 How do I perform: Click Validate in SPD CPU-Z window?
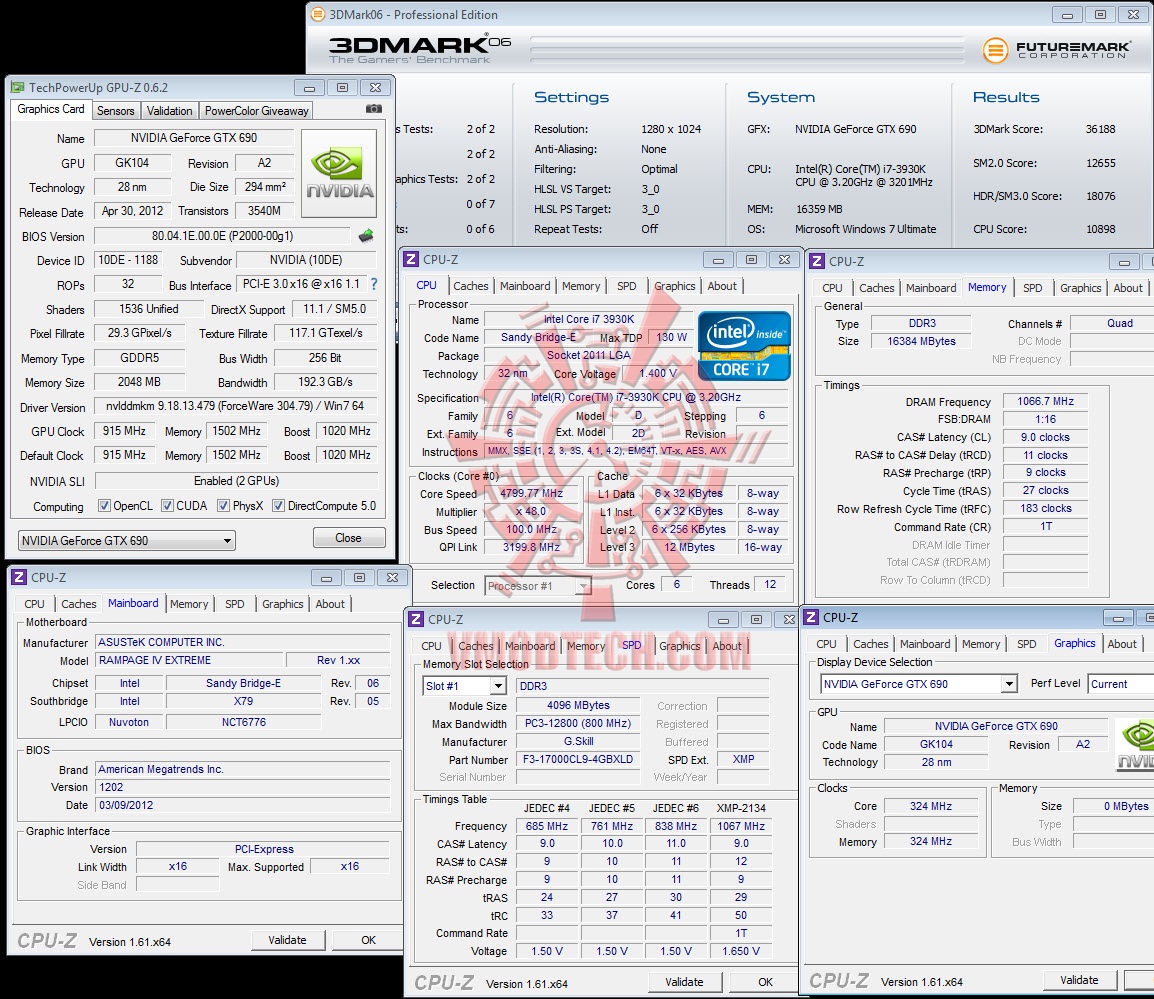pos(684,982)
